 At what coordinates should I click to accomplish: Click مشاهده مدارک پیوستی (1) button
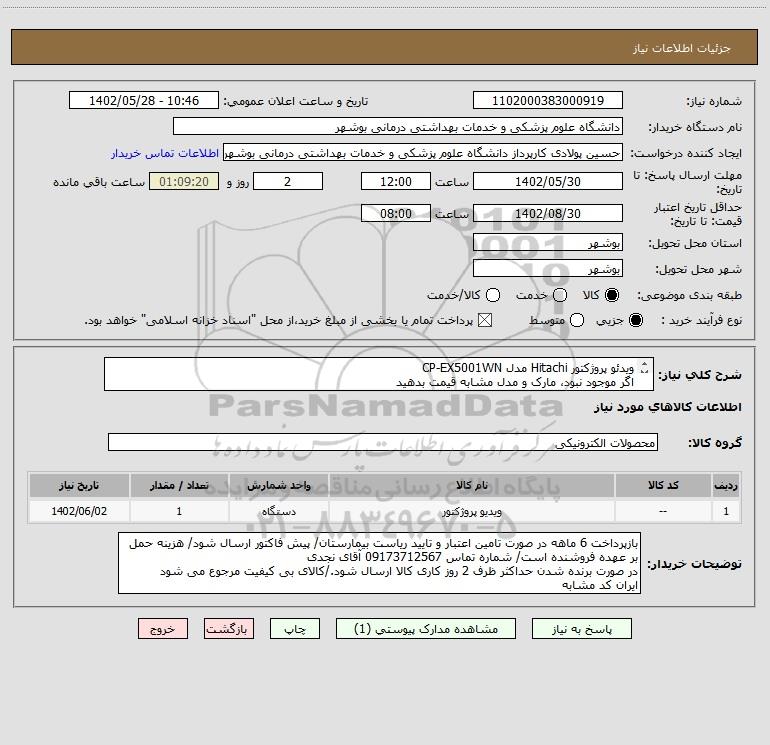pyautogui.click(x=426, y=629)
